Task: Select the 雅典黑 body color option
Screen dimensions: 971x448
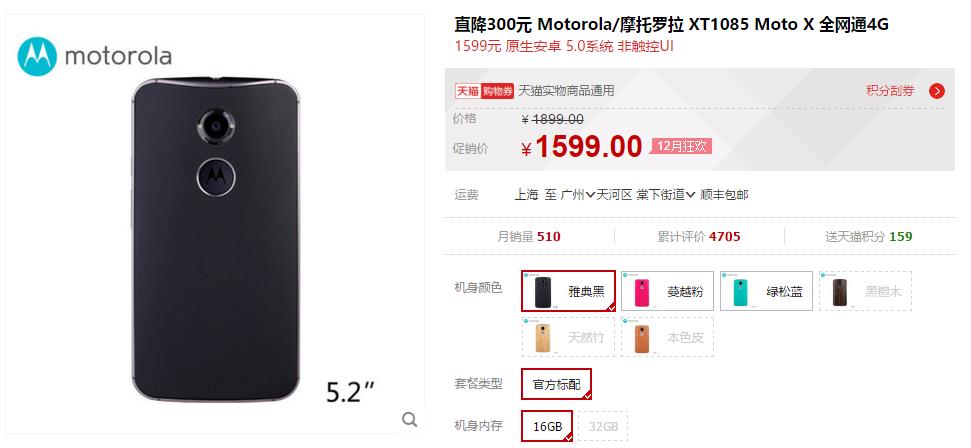Action: (568, 291)
